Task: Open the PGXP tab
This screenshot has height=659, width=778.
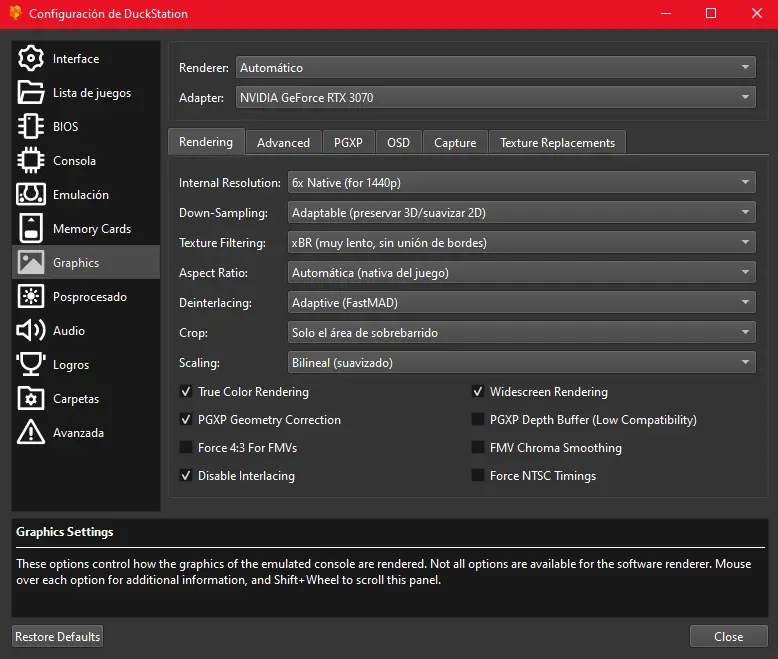Action: (348, 143)
